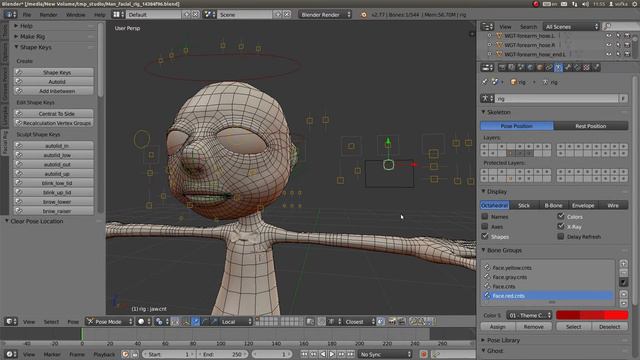Click the red bone group color swatch
The height and width of the screenshot is (360, 640).
click(x=592, y=315)
